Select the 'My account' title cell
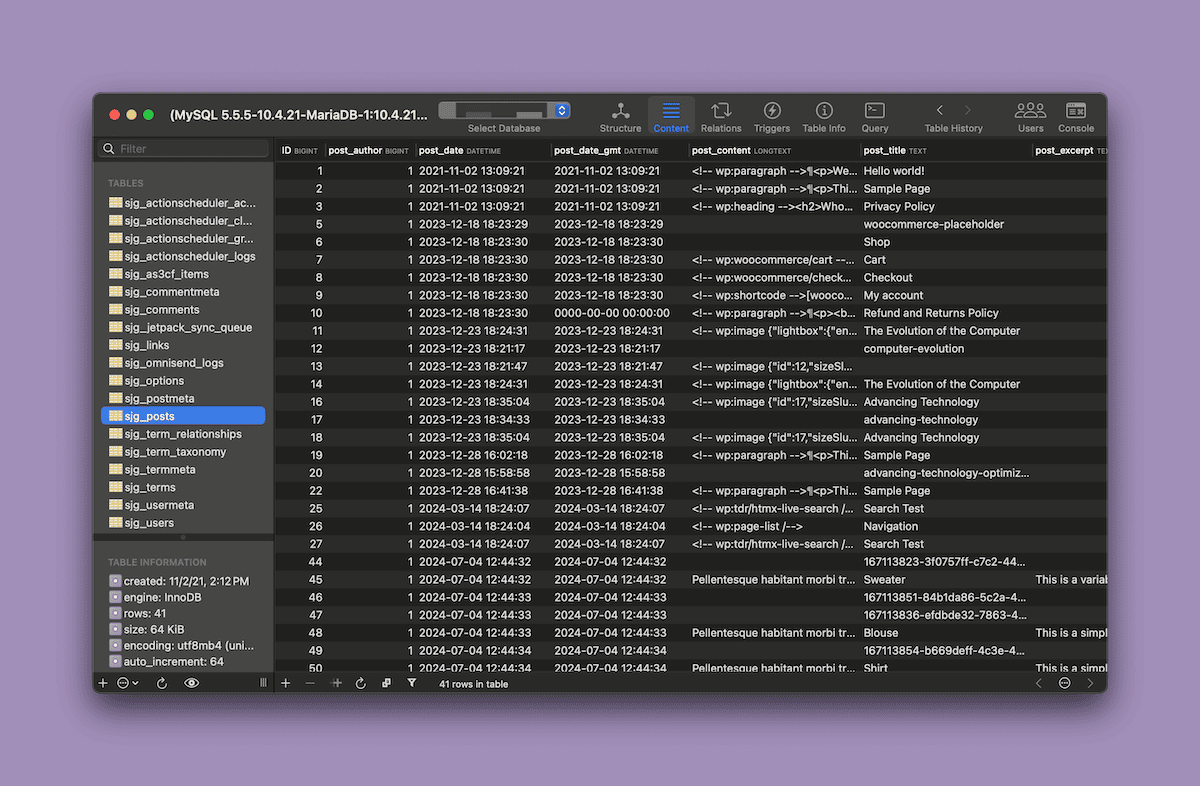Screen dimensions: 1200x786 (946, 295)
